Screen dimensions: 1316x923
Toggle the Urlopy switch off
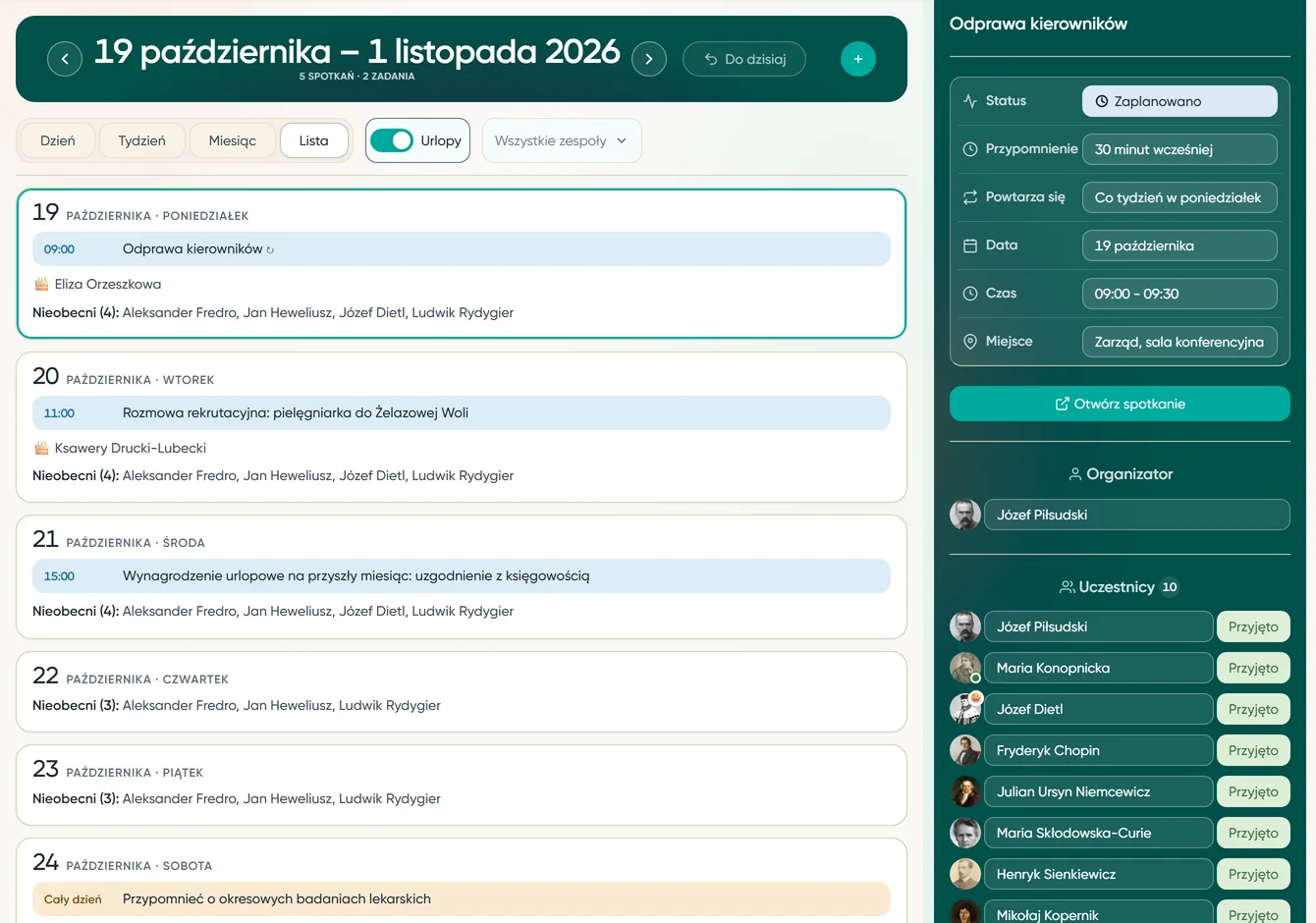[392, 140]
